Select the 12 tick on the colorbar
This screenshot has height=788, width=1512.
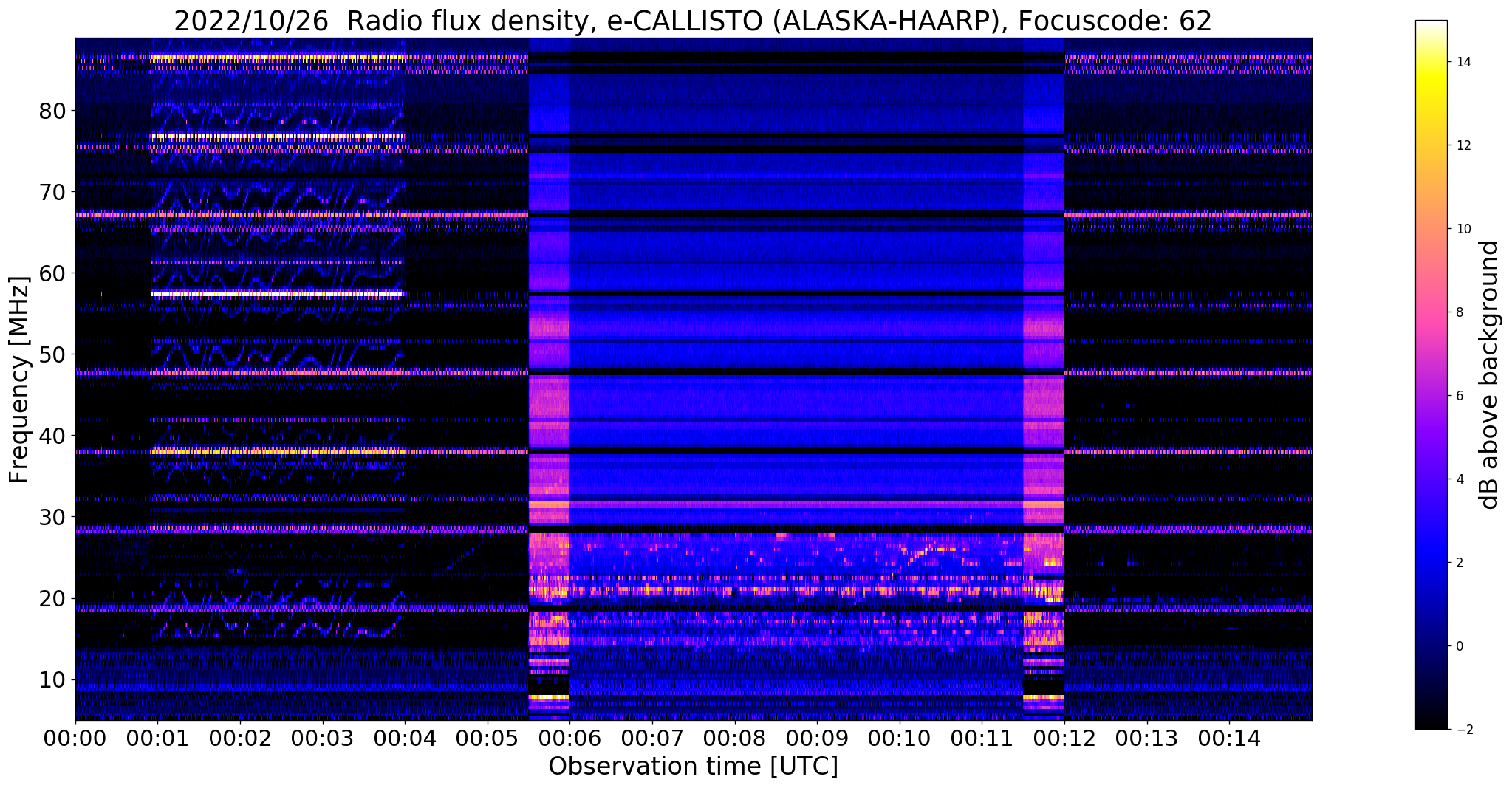(x=1463, y=145)
